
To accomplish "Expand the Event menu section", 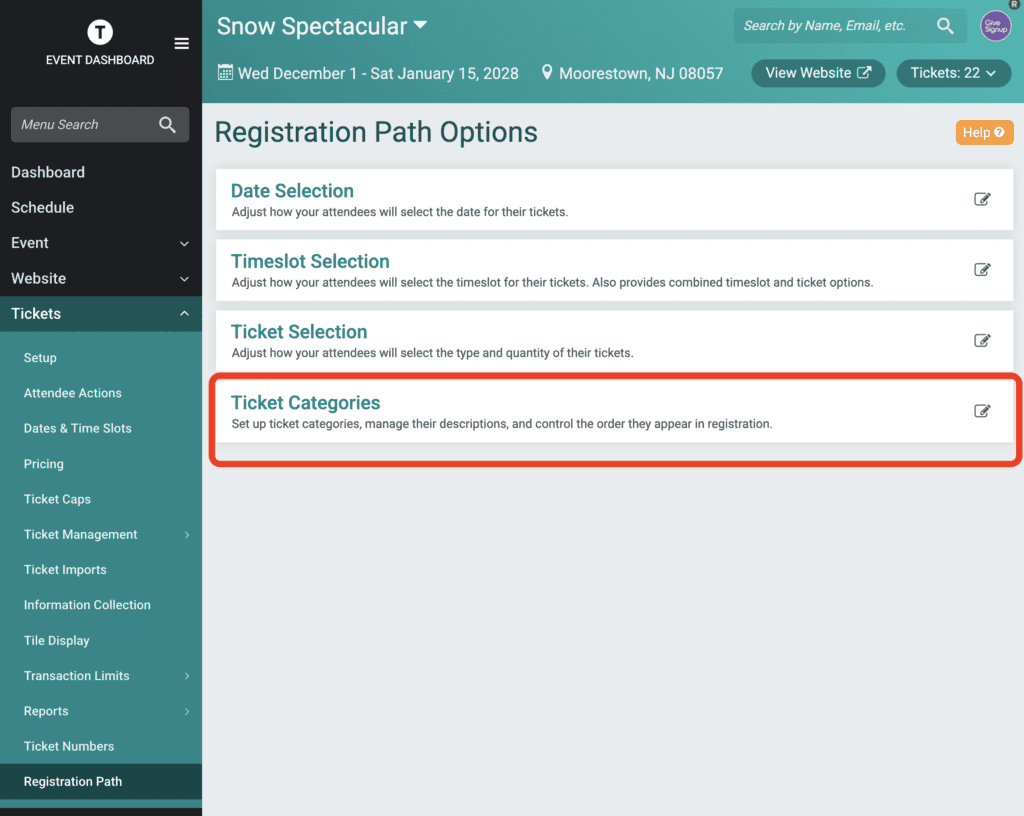I will pos(101,243).
